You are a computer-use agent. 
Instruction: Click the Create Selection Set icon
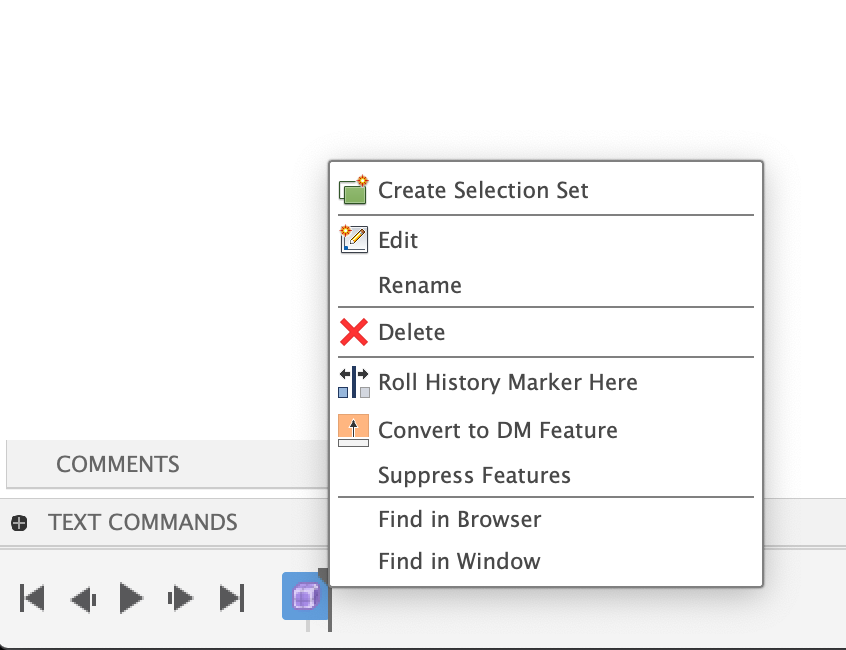pos(354,190)
